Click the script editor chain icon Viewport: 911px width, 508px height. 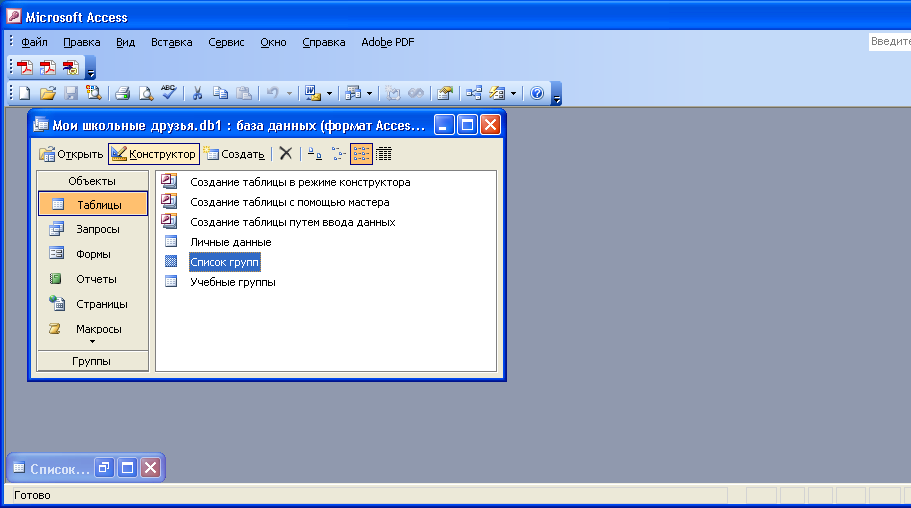tap(416, 93)
